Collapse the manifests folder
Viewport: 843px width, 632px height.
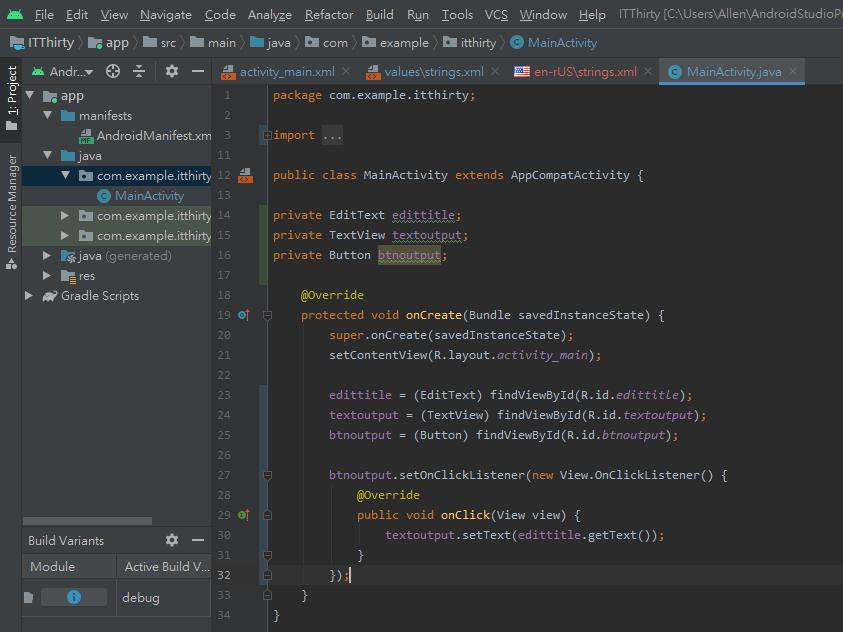(x=47, y=116)
